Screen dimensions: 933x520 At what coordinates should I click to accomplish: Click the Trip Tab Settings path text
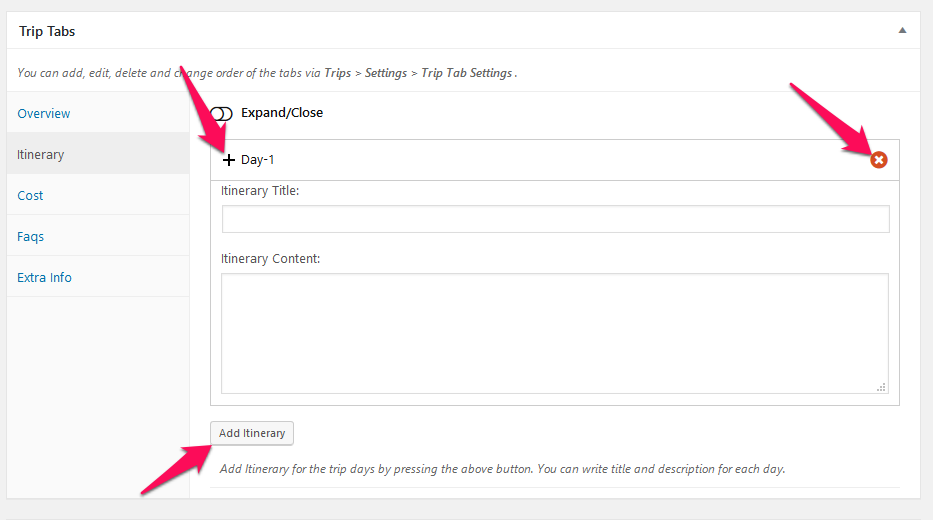[466, 73]
